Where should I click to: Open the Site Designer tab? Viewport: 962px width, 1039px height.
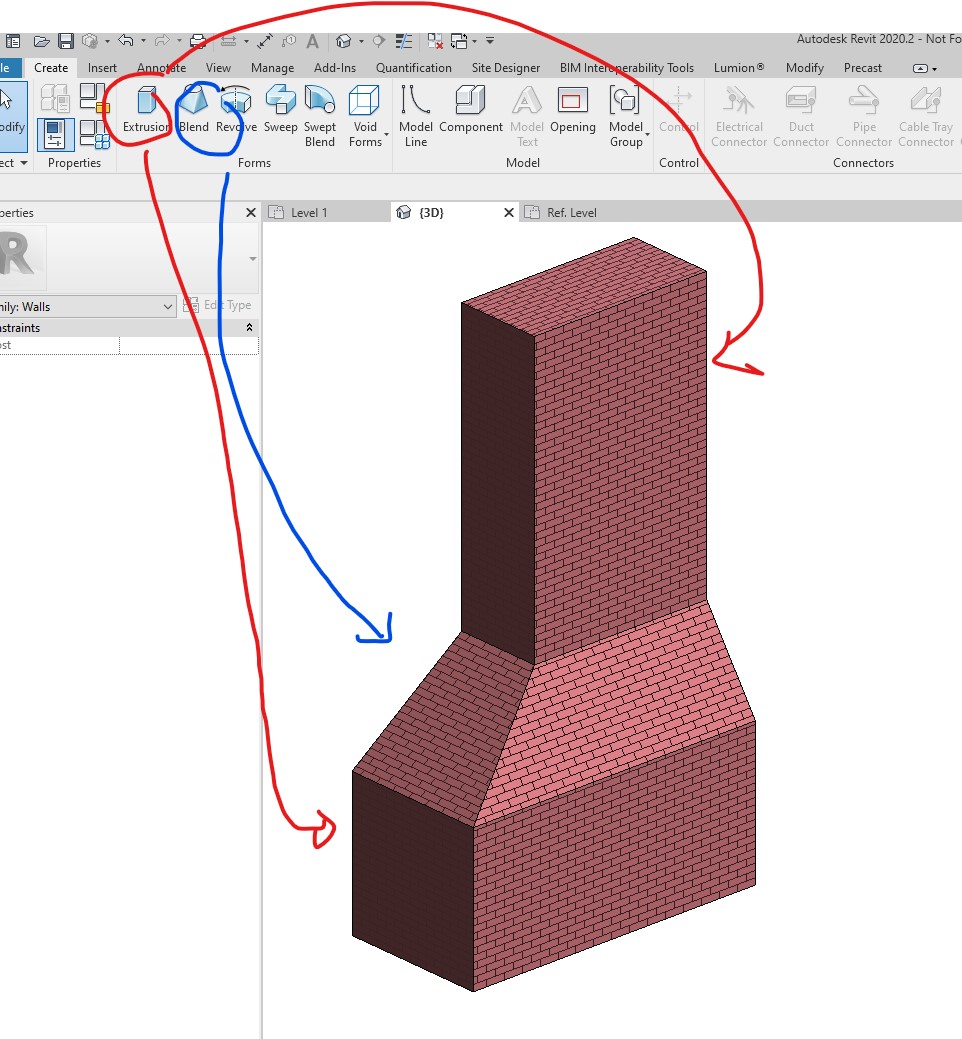(x=506, y=68)
